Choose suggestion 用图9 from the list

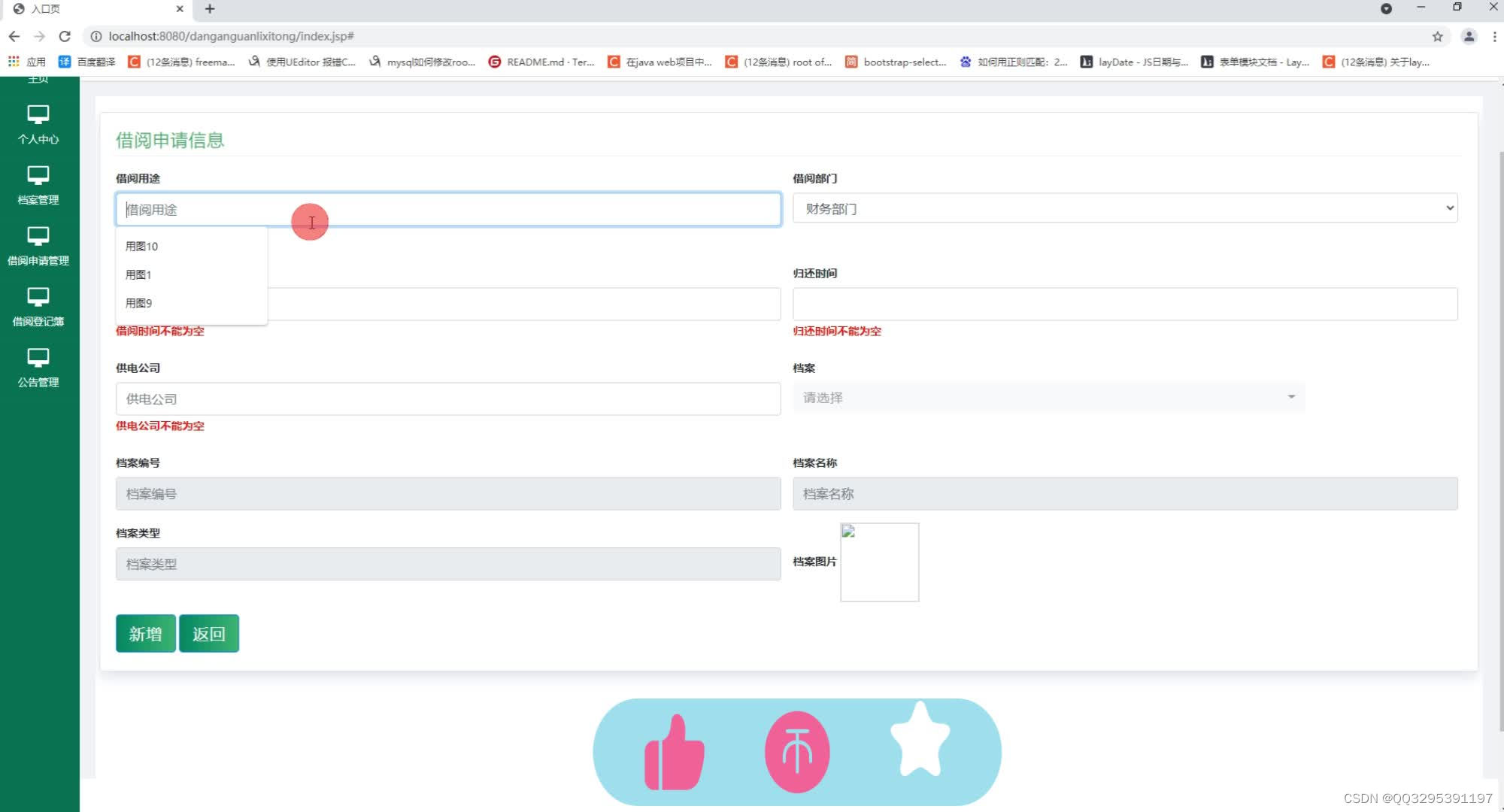point(192,303)
